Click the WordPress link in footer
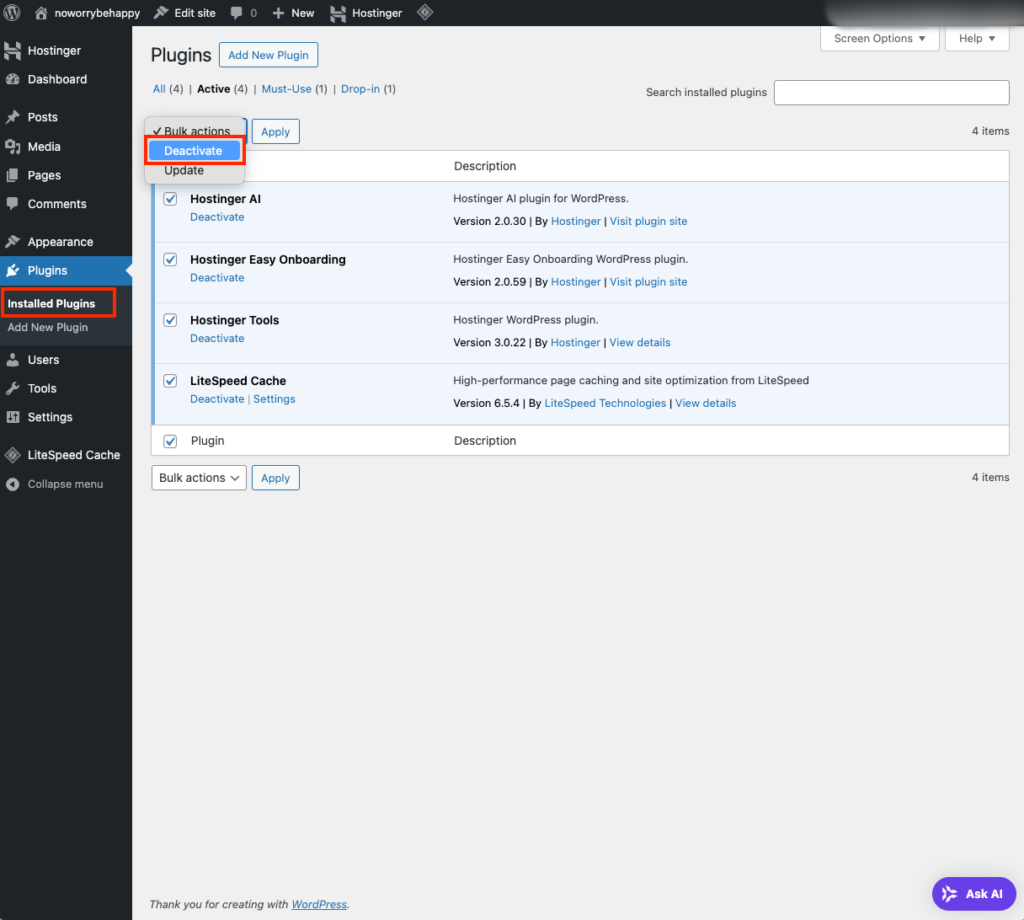The height and width of the screenshot is (920, 1024). (x=319, y=904)
